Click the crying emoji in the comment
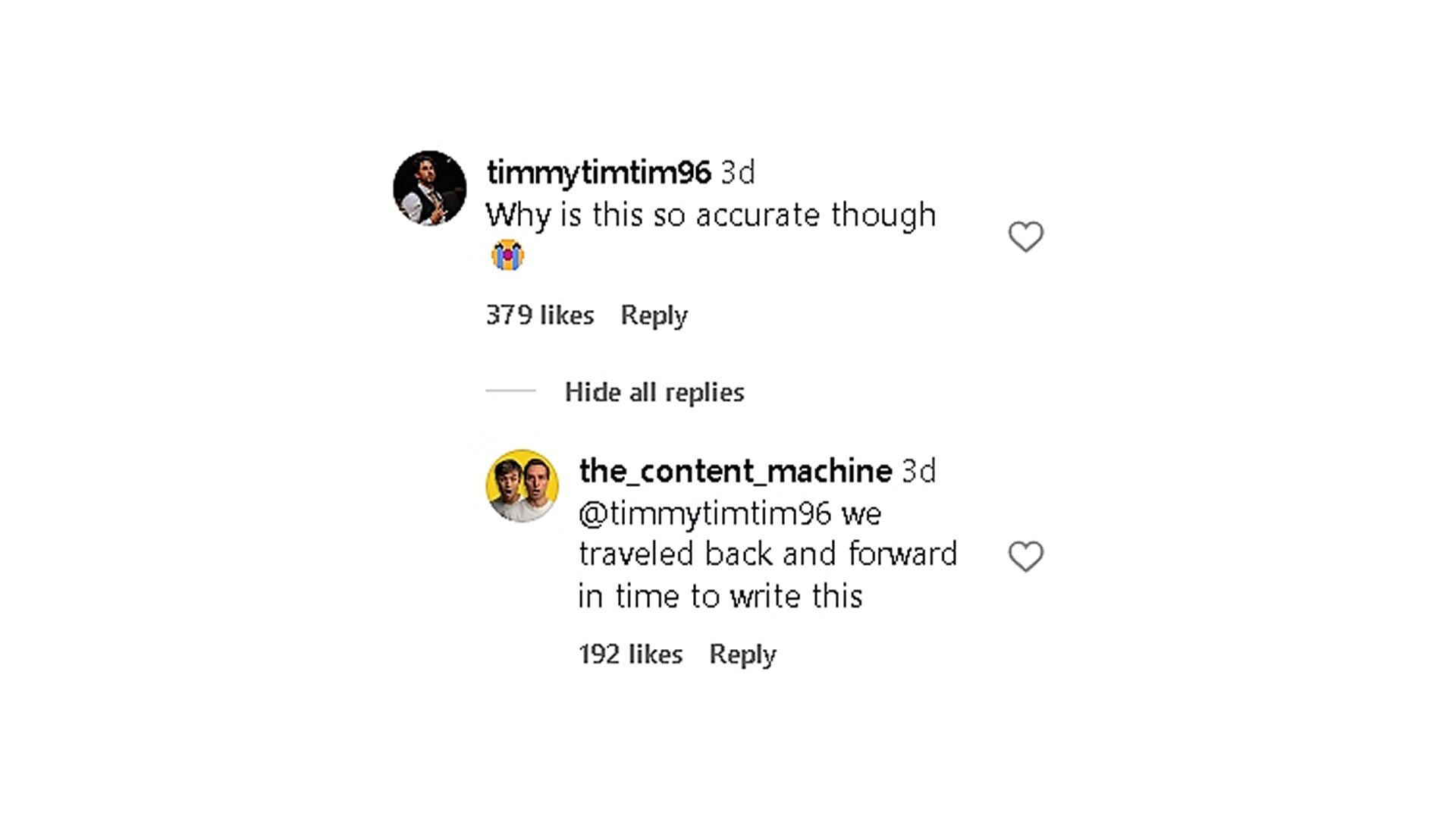 (x=507, y=255)
